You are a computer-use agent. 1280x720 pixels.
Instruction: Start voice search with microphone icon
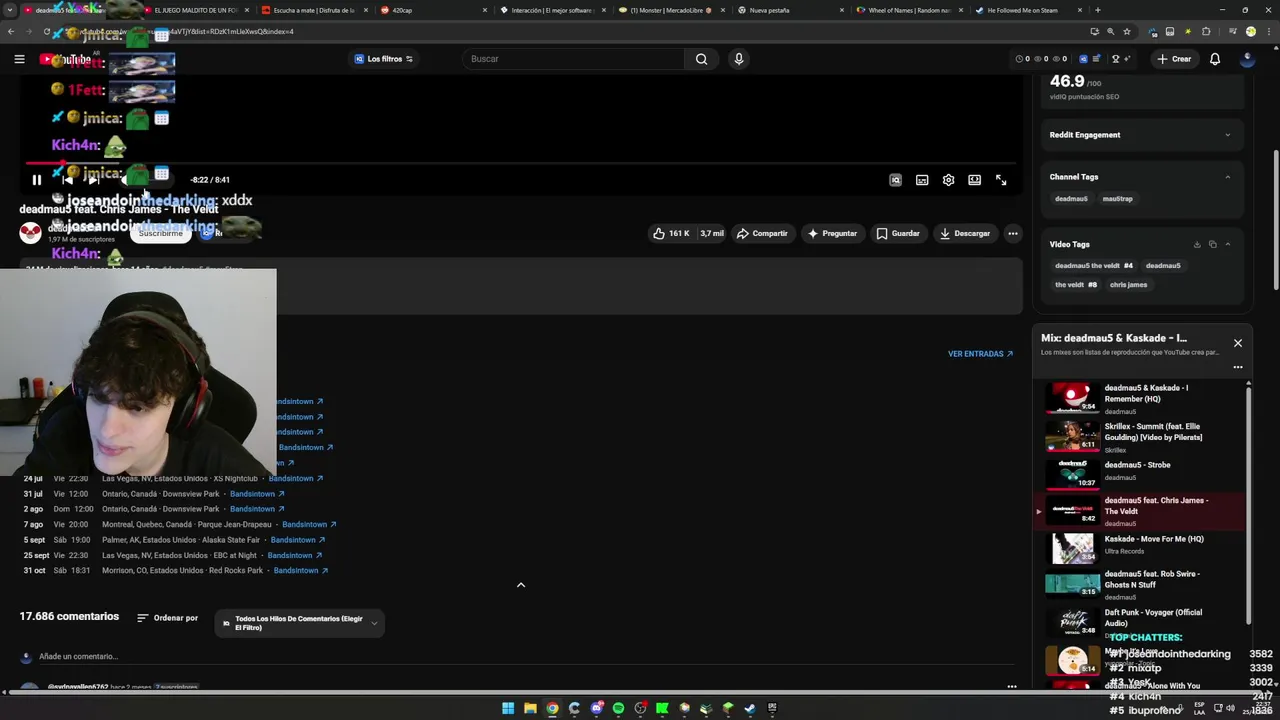coord(739,59)
